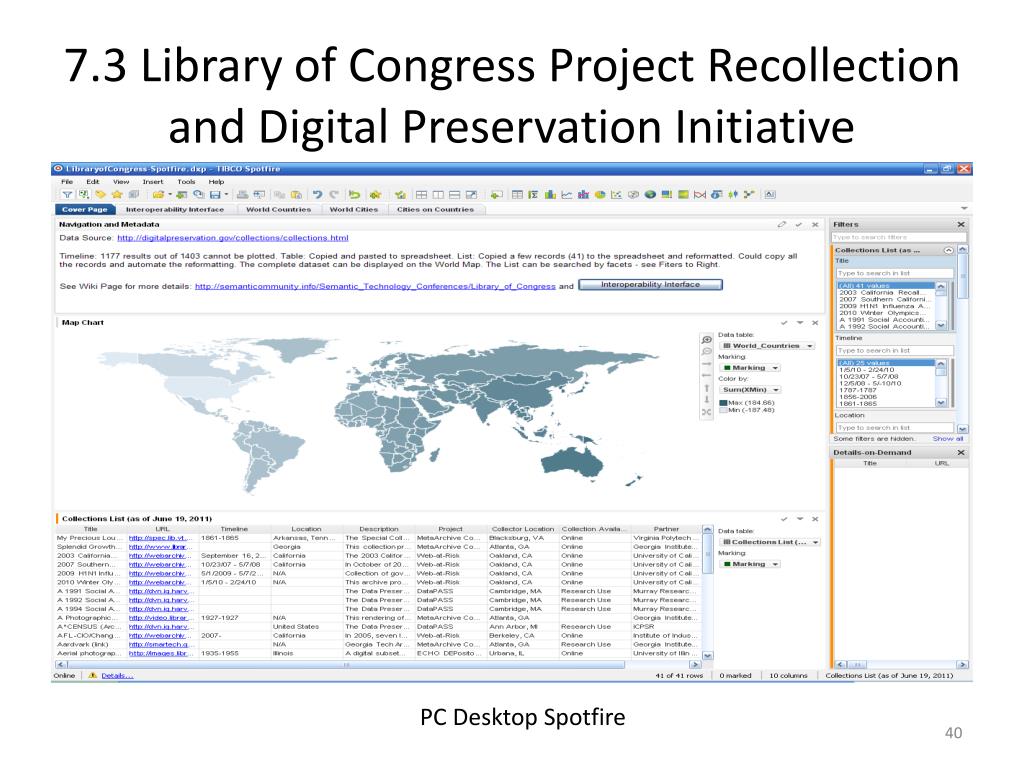Switch to the Interoperability Interface tab
The height and width of the screenshot is (768, 1024).
174,210
